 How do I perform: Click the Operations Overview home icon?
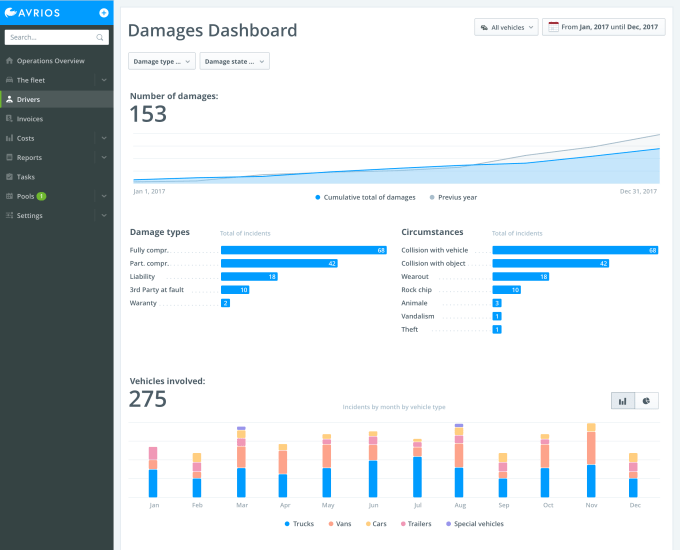coord(9,61)
